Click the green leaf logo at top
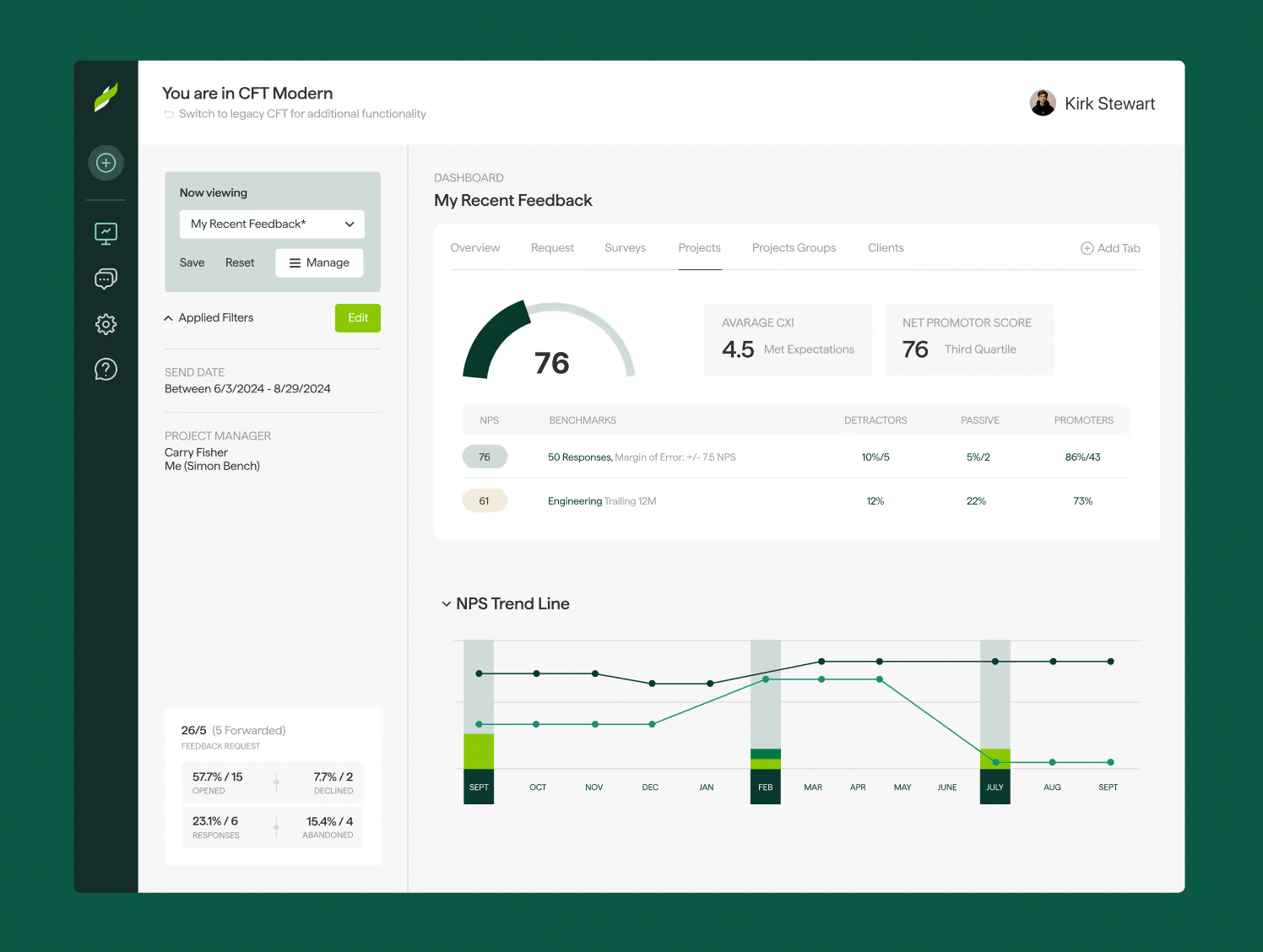1263x952 pixels. [x=106, y=97]
